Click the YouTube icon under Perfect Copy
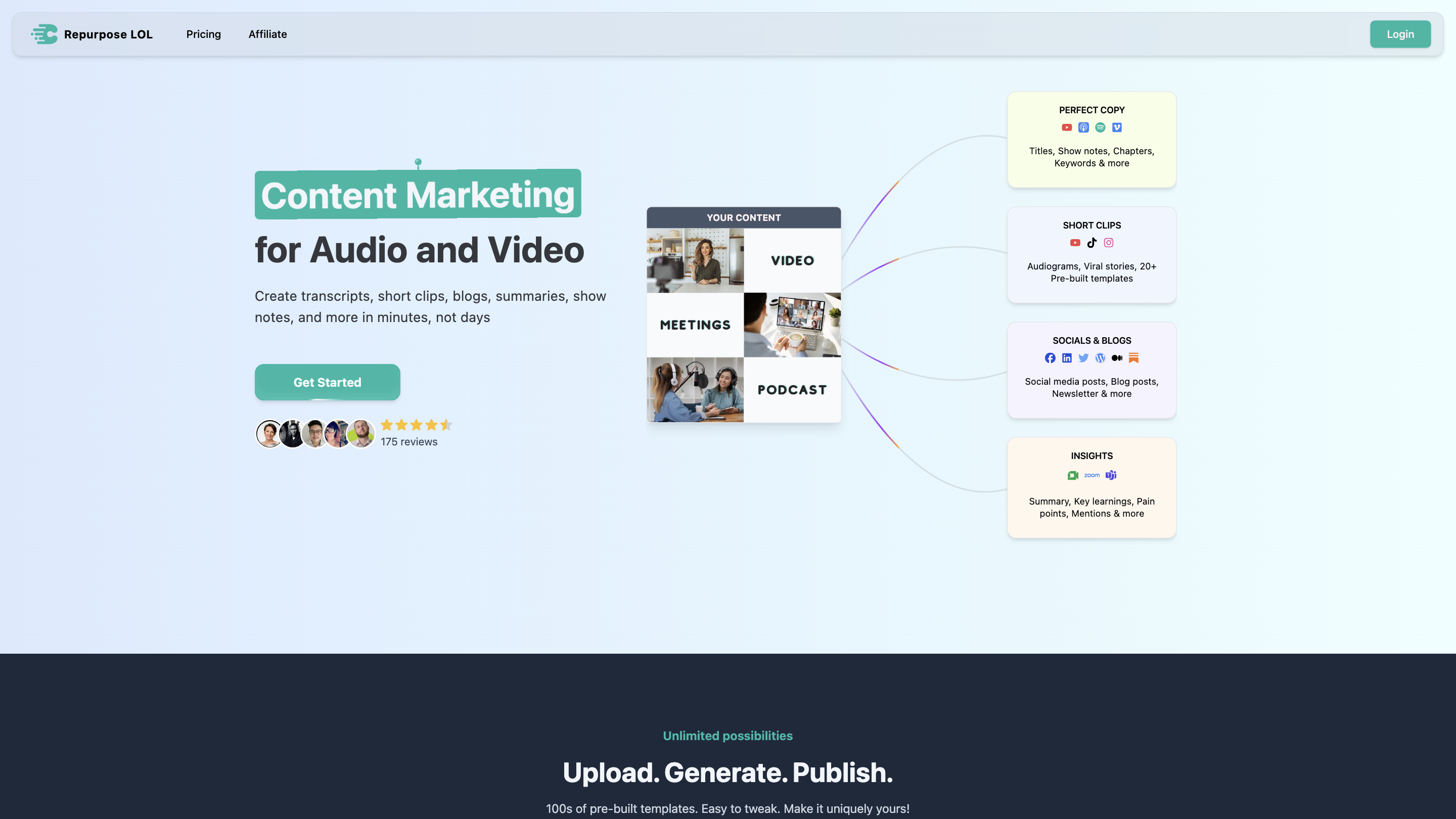 point(1067,128)
